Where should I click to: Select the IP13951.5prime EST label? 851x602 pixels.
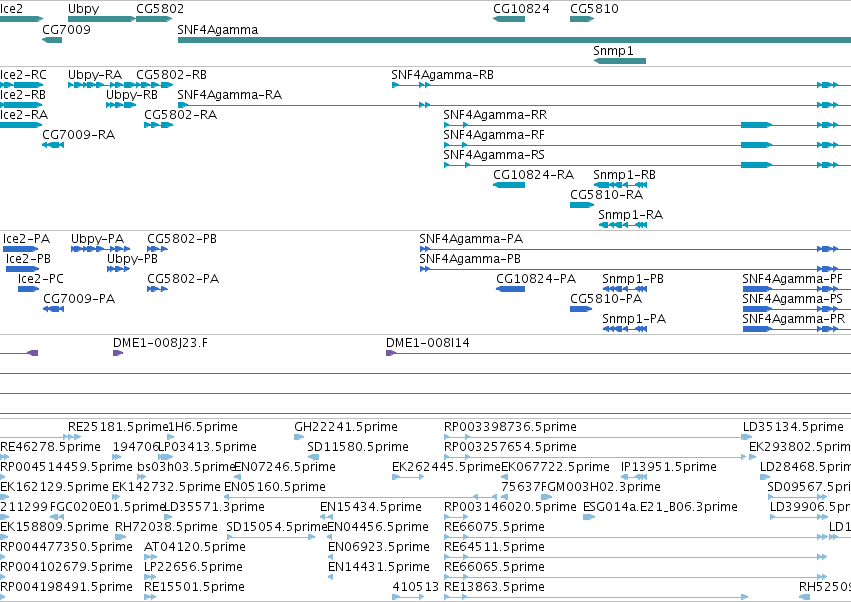tap(669, 467)
